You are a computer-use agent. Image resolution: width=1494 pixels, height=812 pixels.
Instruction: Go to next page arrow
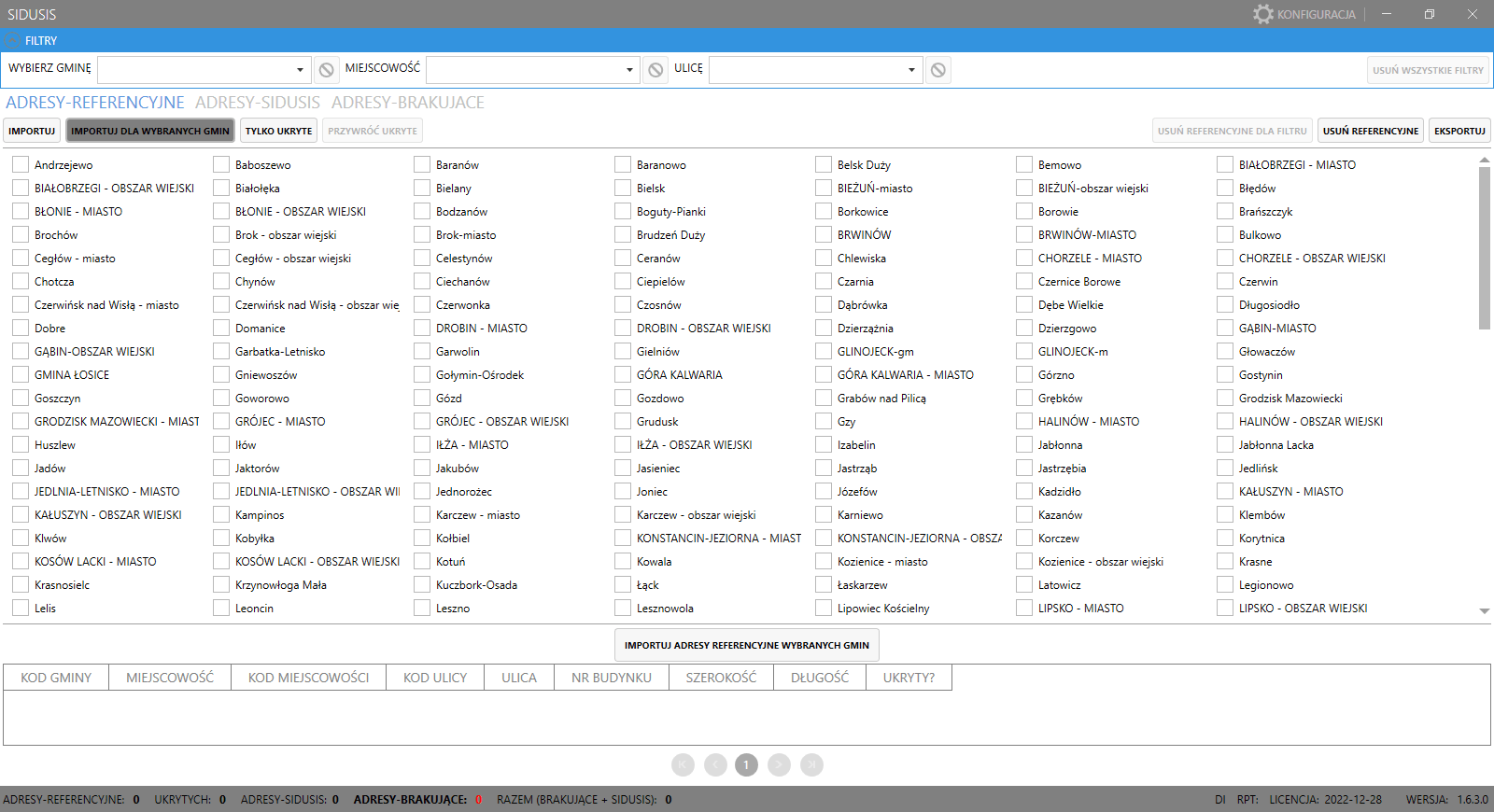(x=779, y=765)
